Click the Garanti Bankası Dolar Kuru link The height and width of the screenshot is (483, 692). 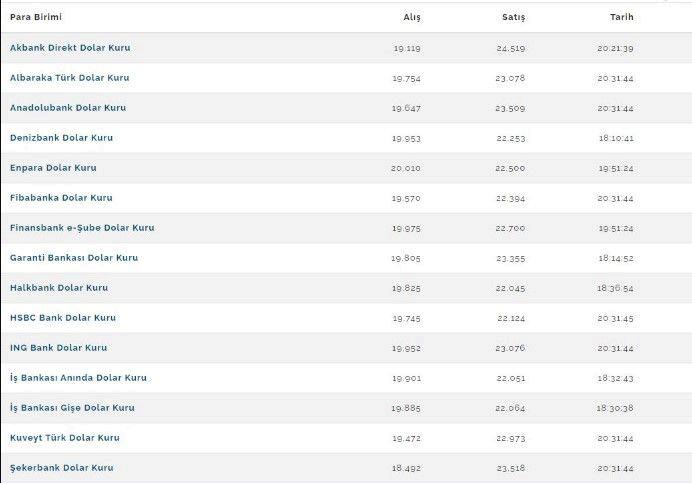(74, 258)
